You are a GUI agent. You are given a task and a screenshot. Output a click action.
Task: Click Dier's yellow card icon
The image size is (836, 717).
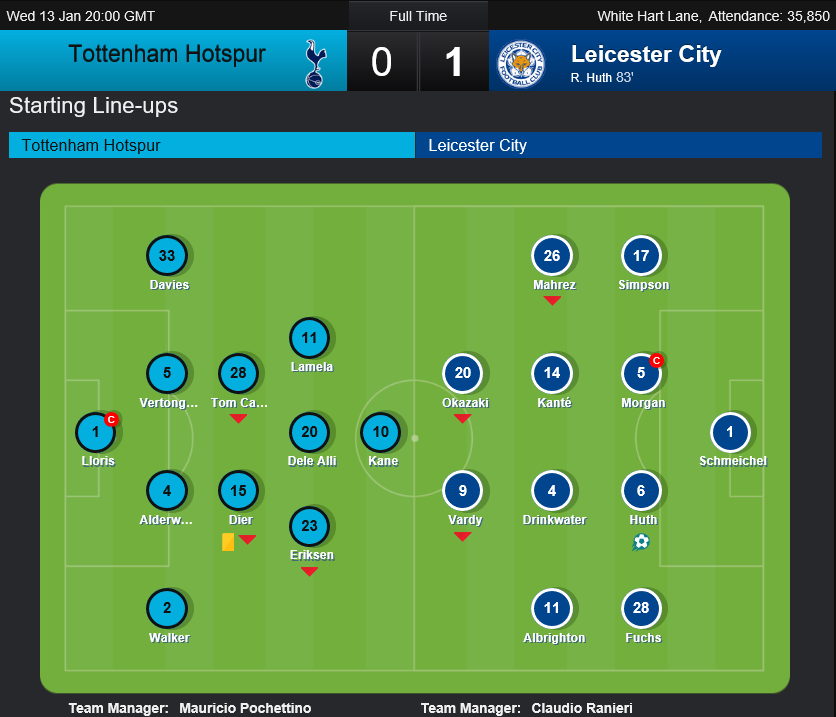tap(228, 542)
